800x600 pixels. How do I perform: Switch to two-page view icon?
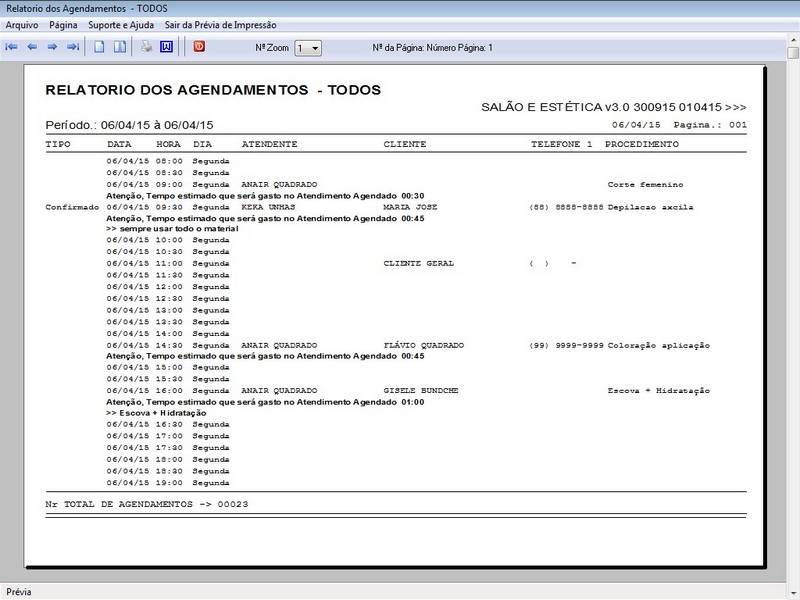119,47
